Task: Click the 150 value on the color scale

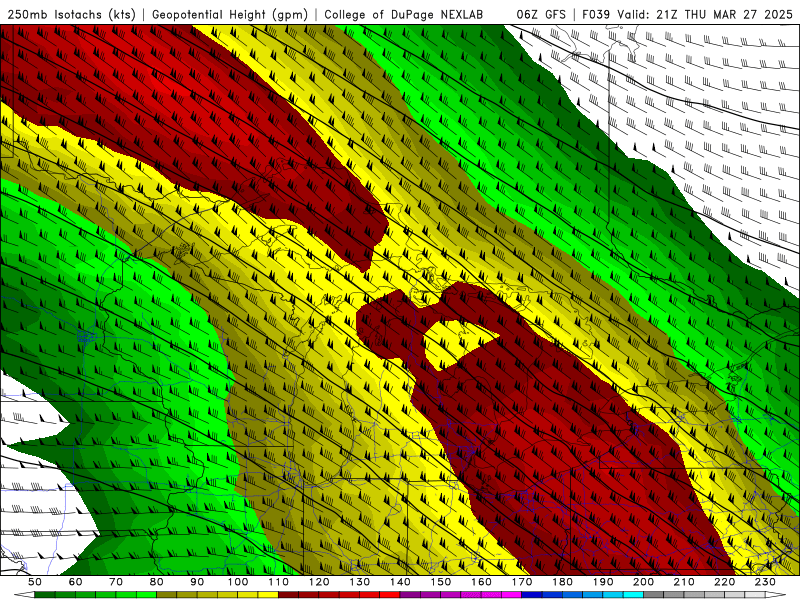Action: (440, 582)
